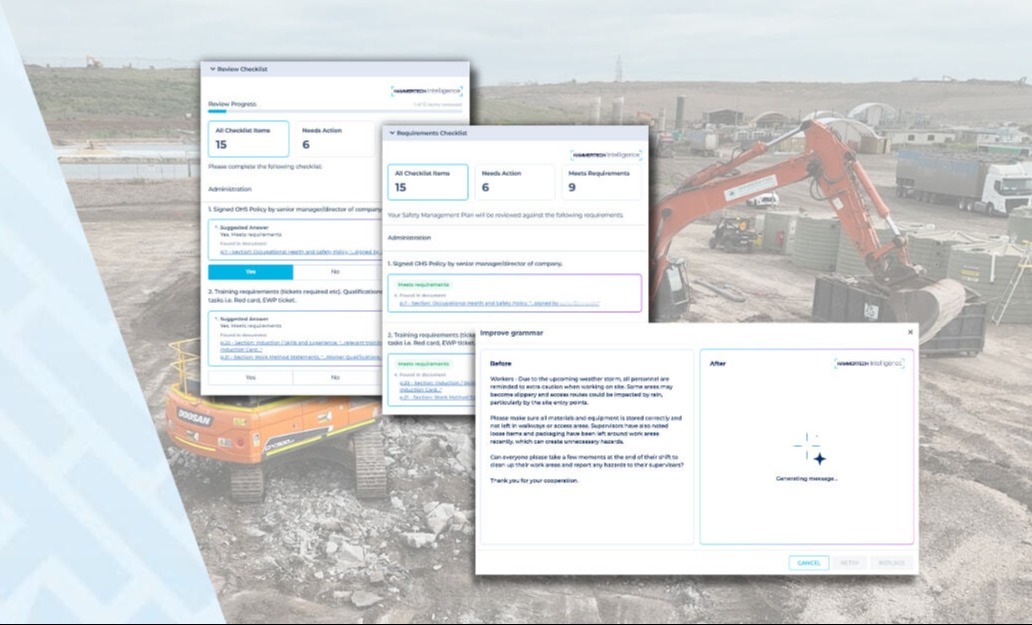Click 'Generating message...' status text

pyautogui.click(x=806, y=479)
